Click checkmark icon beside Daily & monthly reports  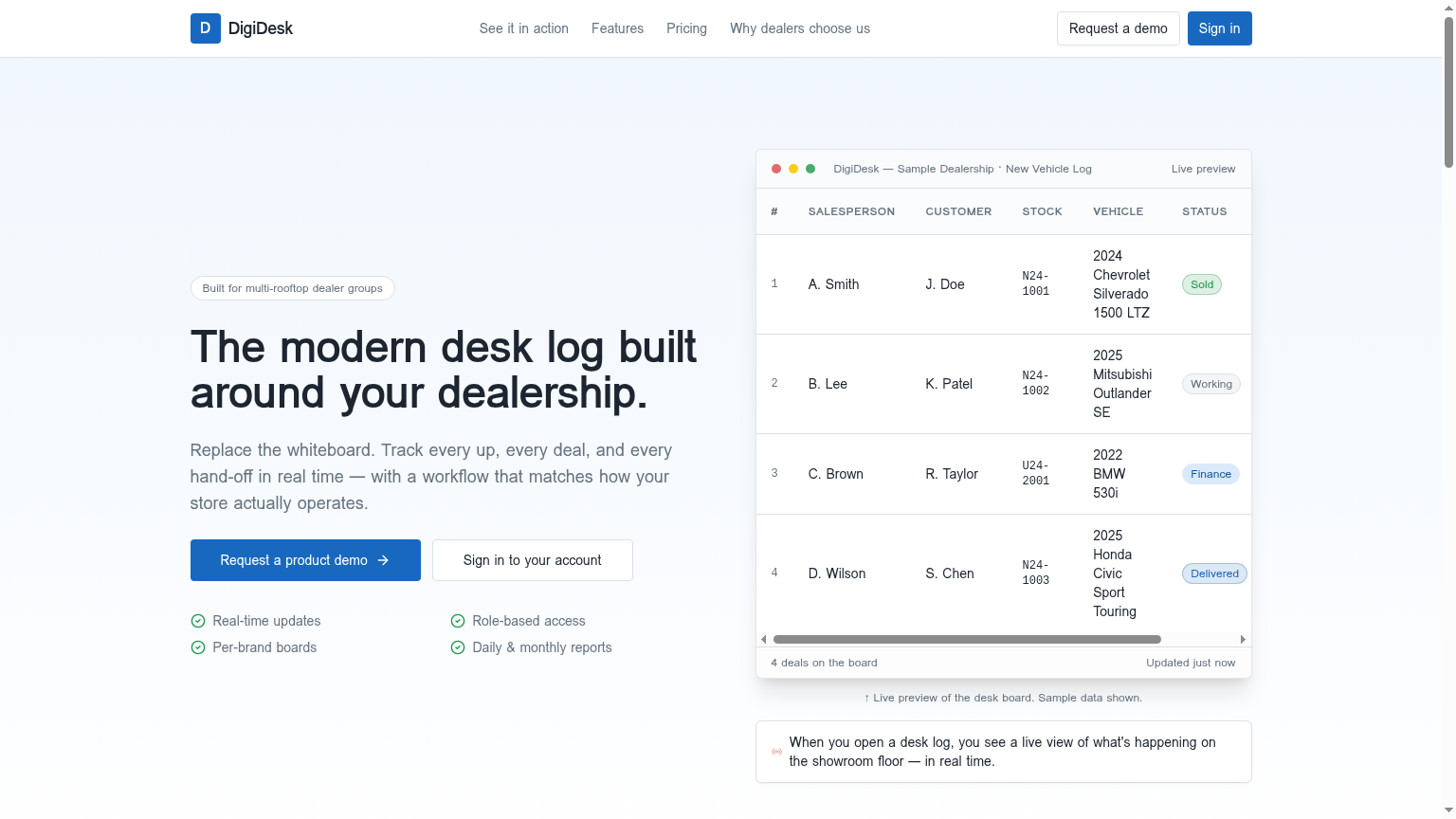[458, 647]
